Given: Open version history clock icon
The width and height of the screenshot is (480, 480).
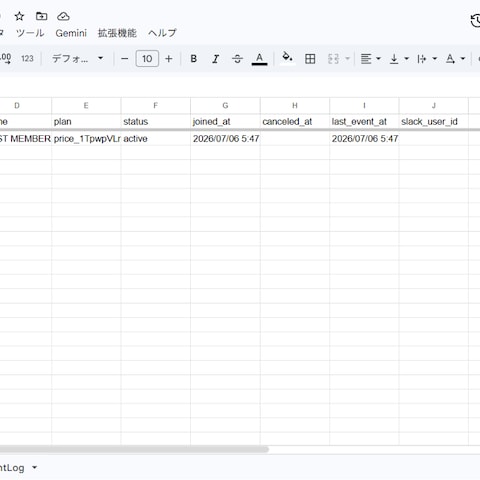Looking at the screenshot, I should tap(475, 20).
